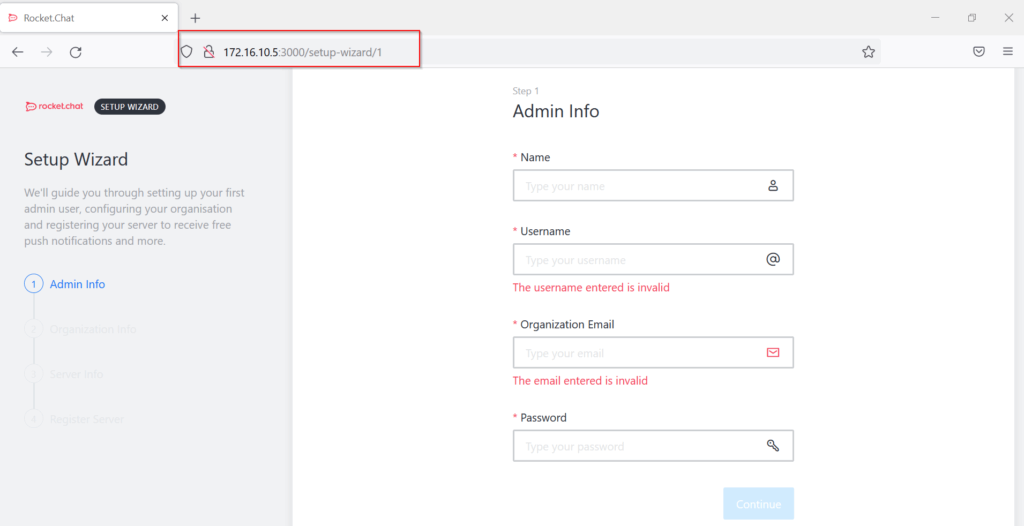Click the browser back arrow
1024x526 pixels.
(18, 52)
